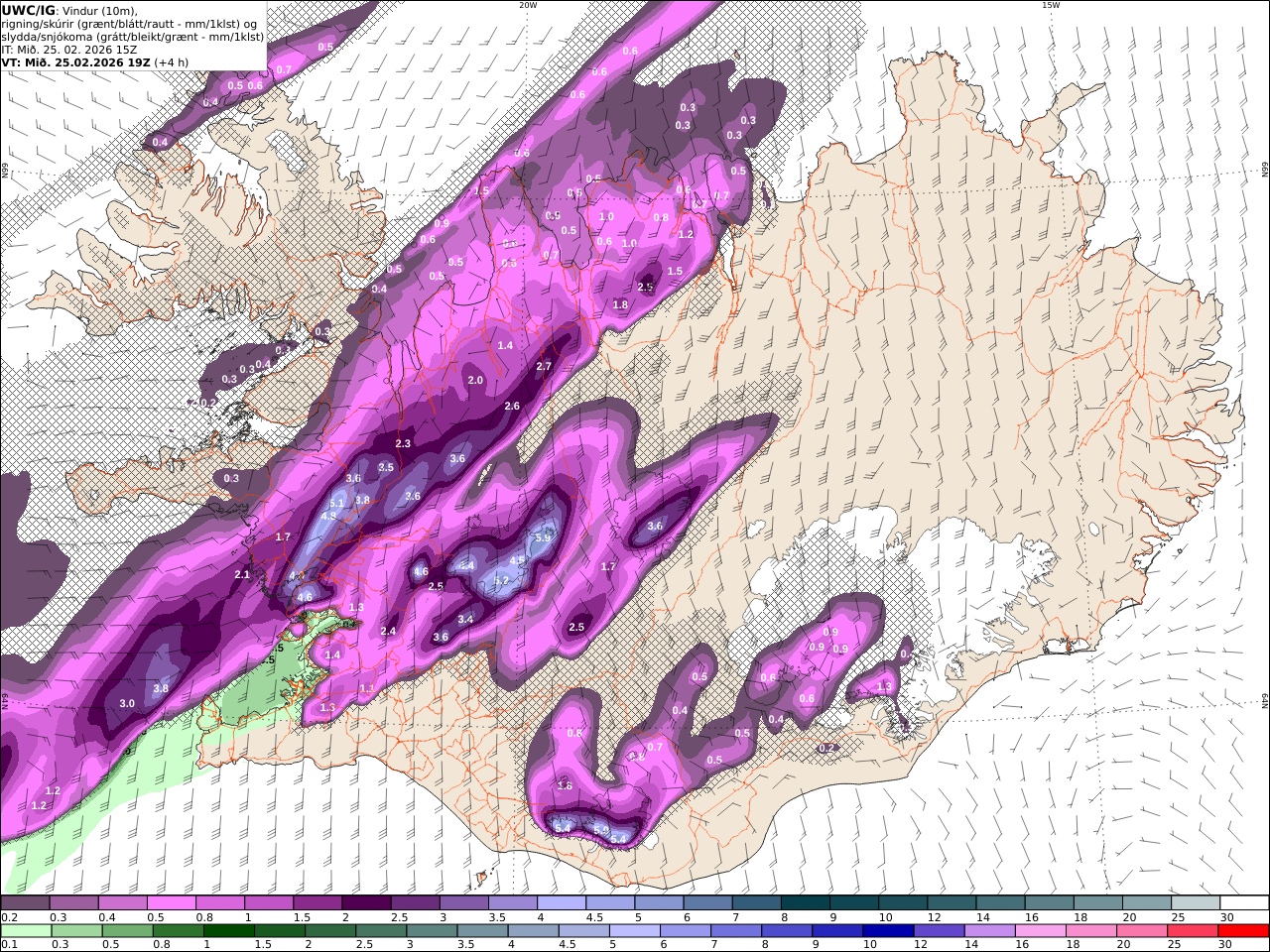The width and height of the screenshot is (1270, 952).
Task: Click the 3.0 precipitation value offshore
Action: point(127,703)
